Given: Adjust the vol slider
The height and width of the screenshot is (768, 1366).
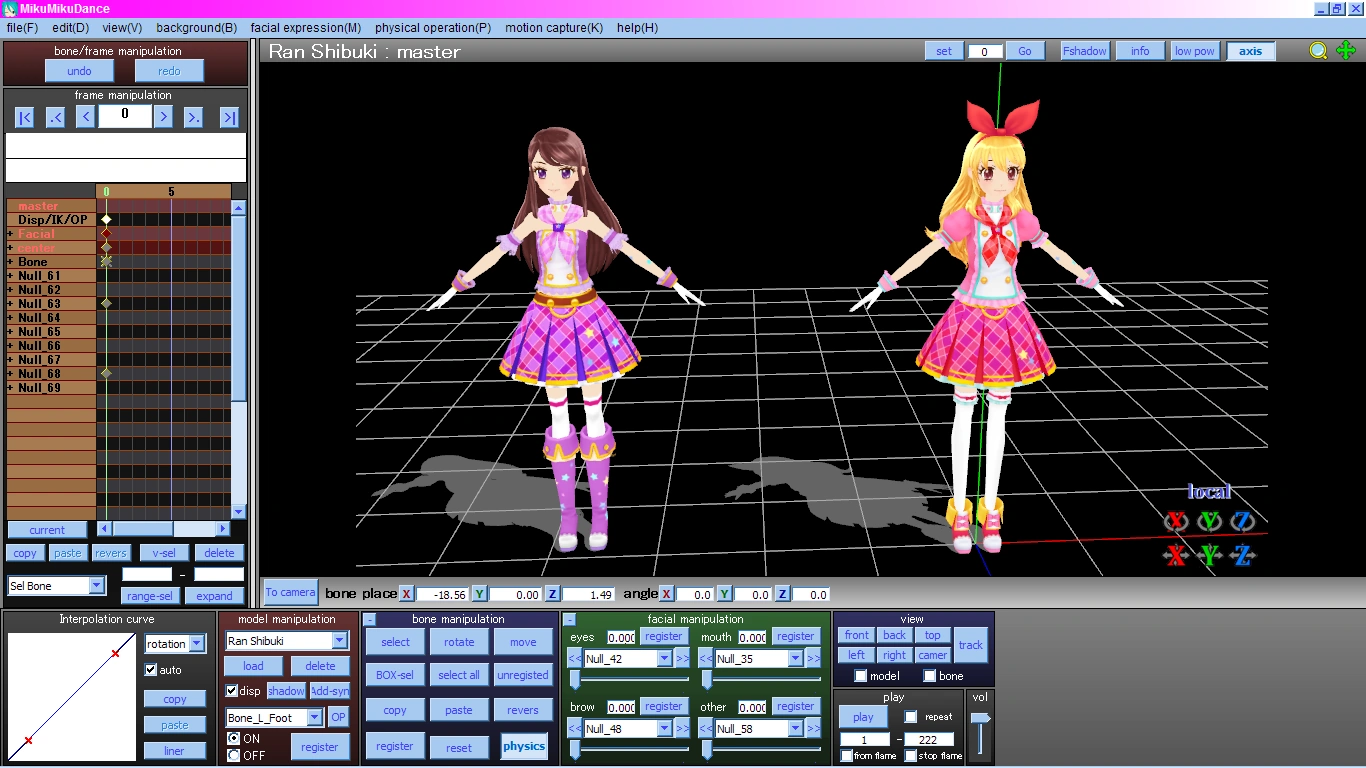Looking at the screenshot, I should tap(980, 720).
